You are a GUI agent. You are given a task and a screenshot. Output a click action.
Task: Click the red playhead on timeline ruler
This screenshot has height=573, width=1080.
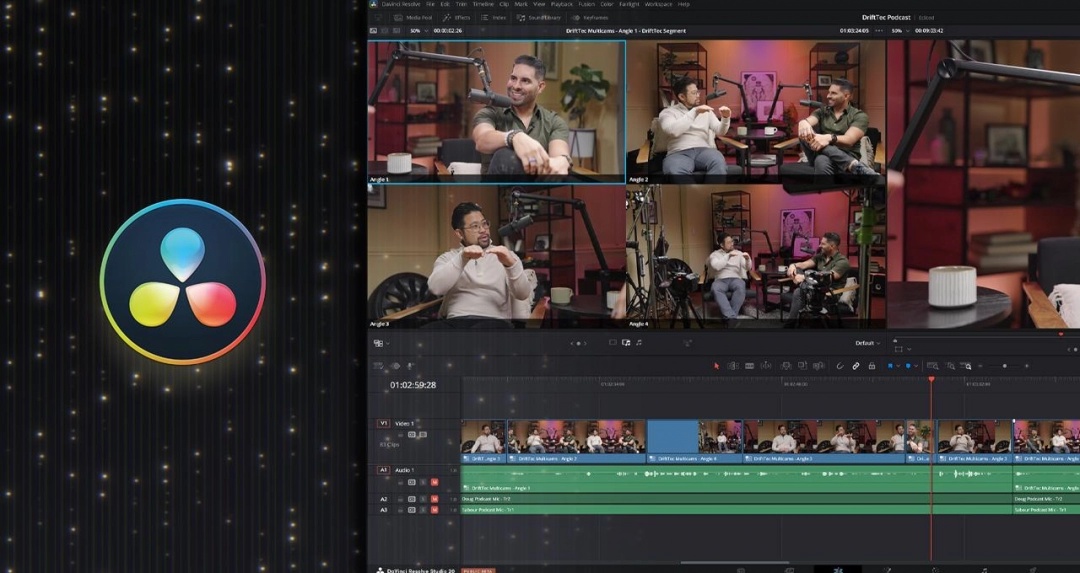point(931,379)
